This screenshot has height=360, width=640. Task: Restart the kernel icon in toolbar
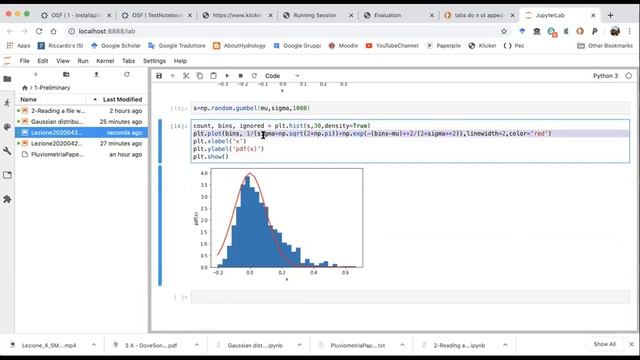coord(254,76)
